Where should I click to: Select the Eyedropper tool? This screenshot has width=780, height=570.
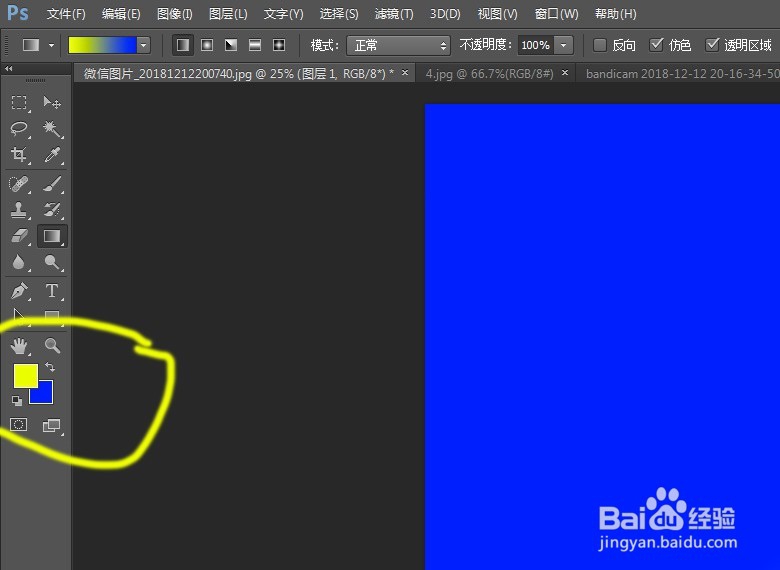pos(52,155)
